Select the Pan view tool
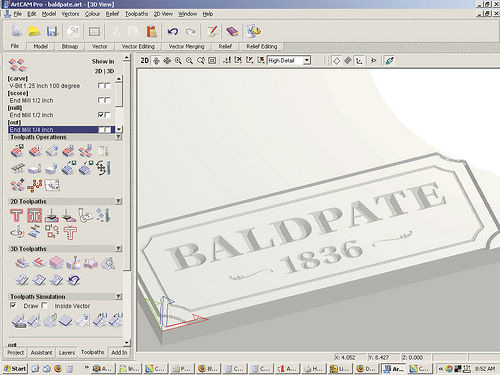The image size is (500, 375). (x=167, y=60)
